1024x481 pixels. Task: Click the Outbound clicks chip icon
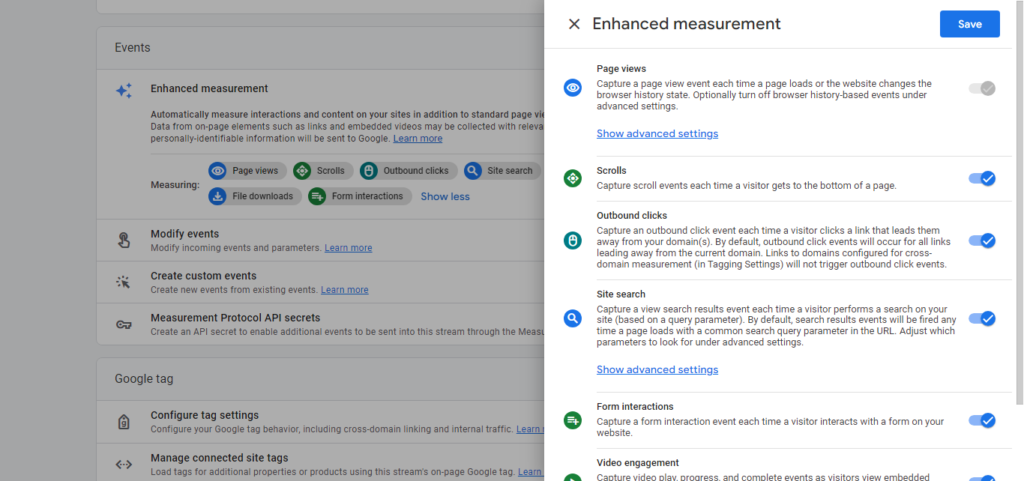pos(368,171)
